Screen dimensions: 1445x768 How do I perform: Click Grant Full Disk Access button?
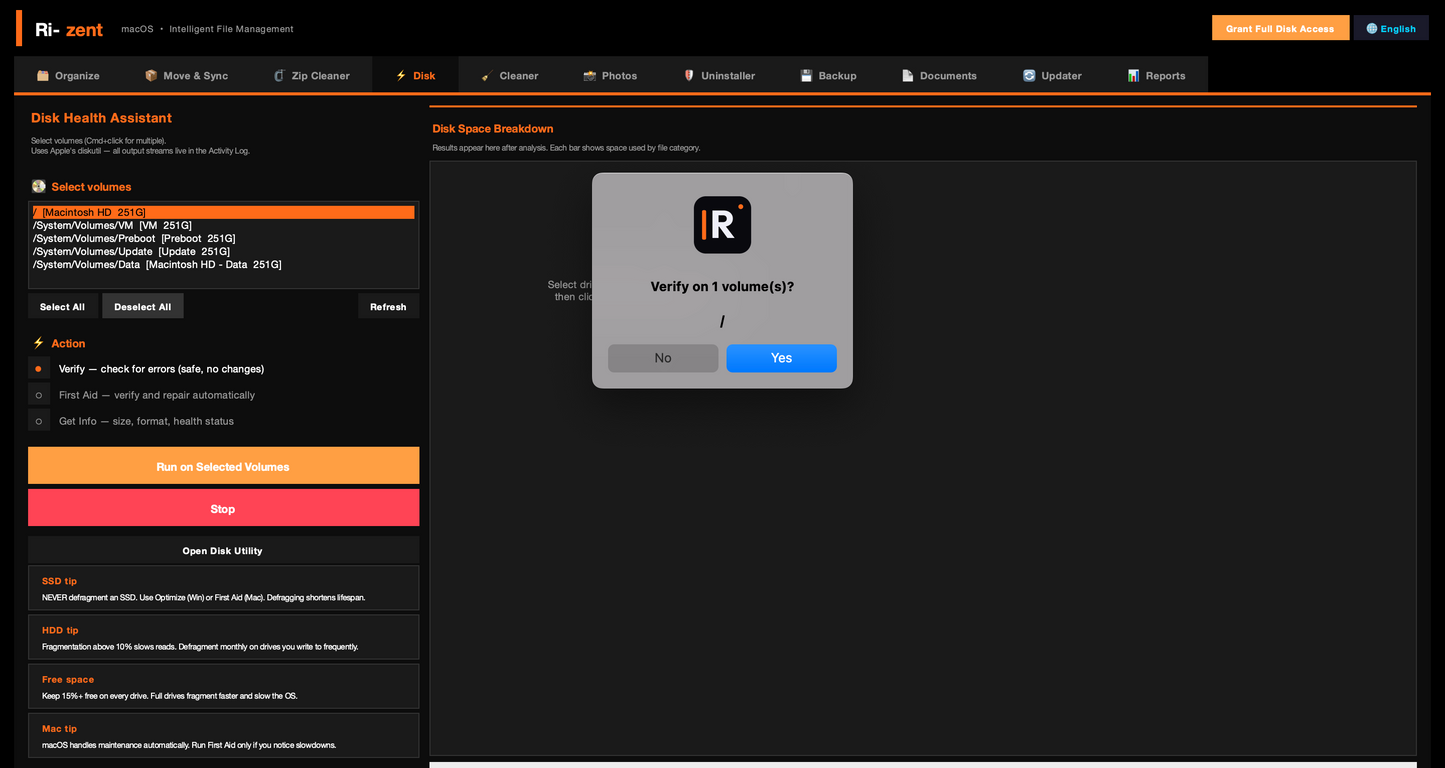1280,28
